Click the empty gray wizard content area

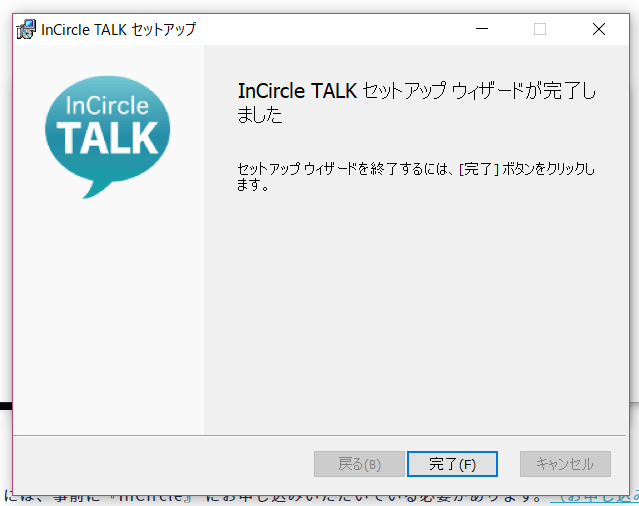click(416, 314)
